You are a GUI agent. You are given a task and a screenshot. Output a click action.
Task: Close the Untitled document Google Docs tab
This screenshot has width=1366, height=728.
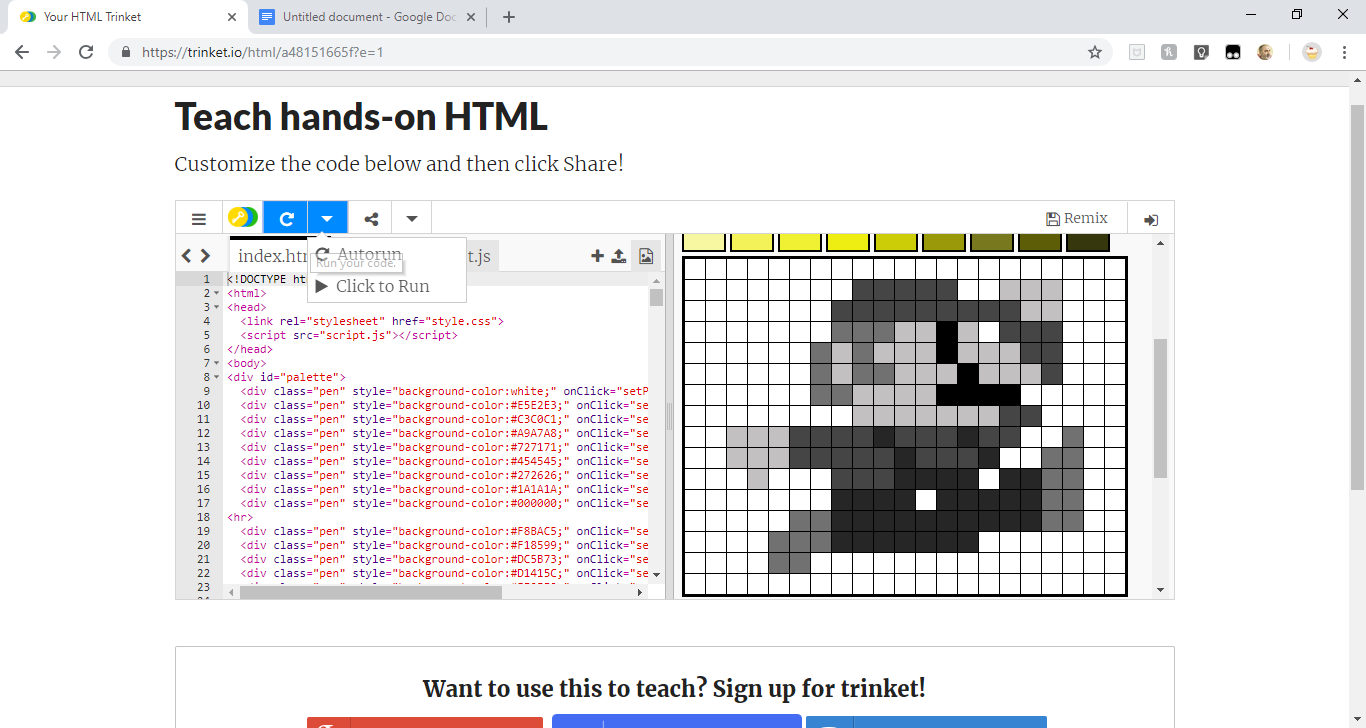tap(472, 17)
